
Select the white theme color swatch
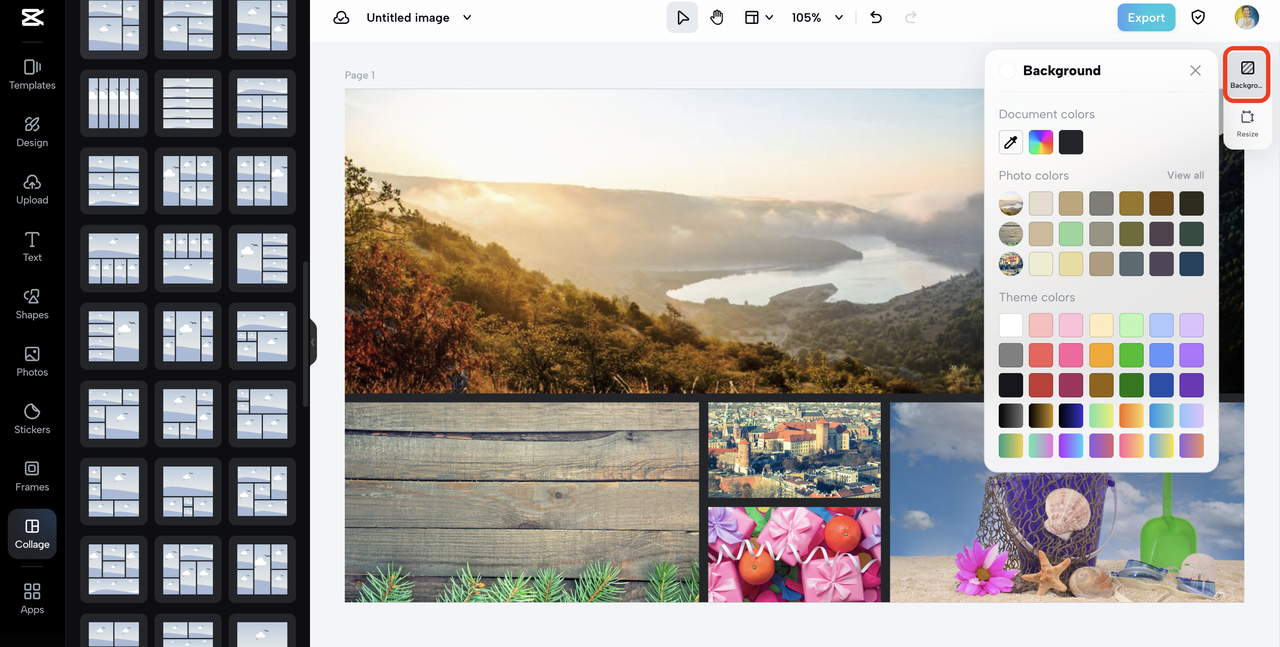[x=1011, y=325]
